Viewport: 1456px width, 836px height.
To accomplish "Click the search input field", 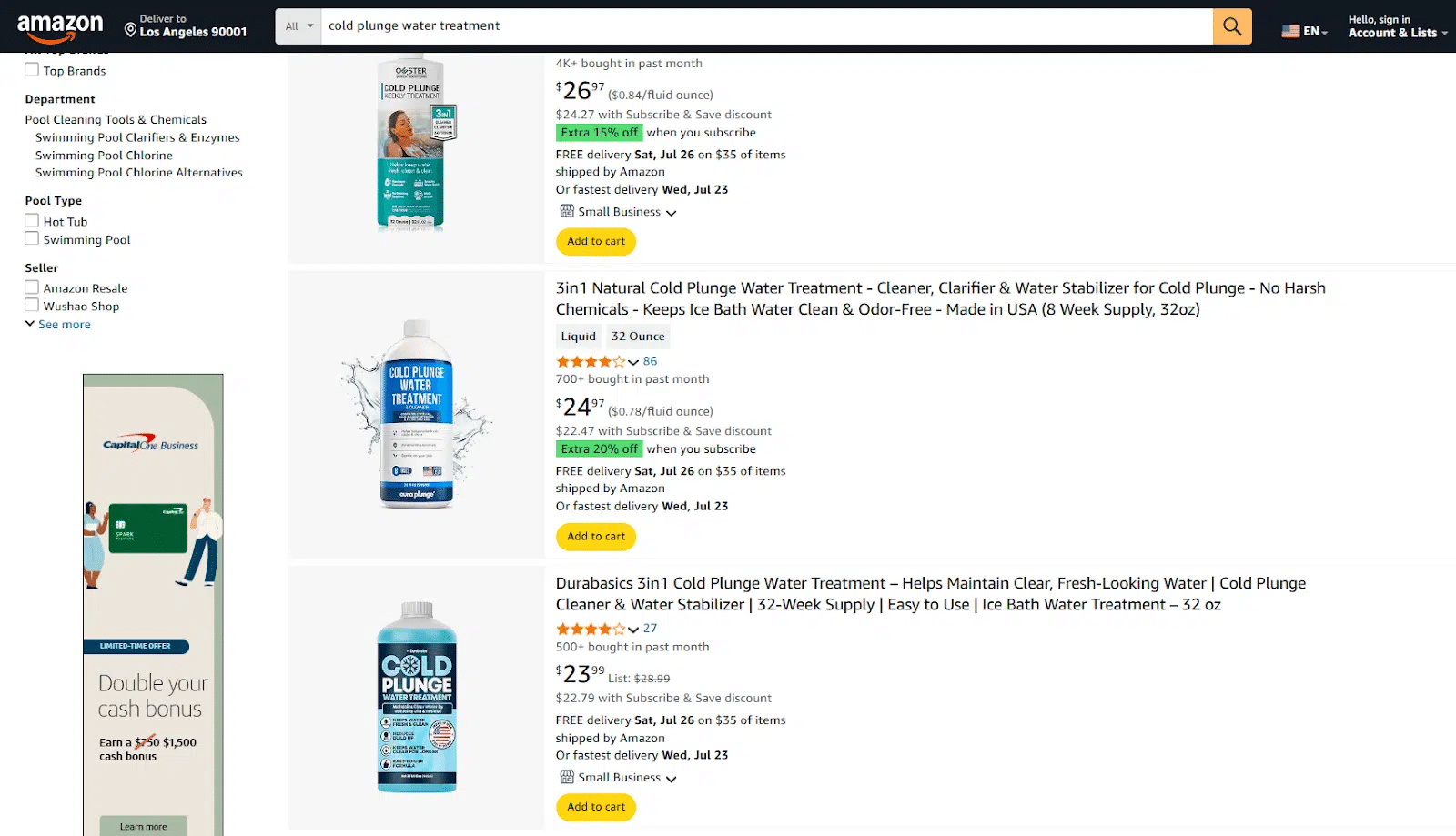I will click(764, 26).
